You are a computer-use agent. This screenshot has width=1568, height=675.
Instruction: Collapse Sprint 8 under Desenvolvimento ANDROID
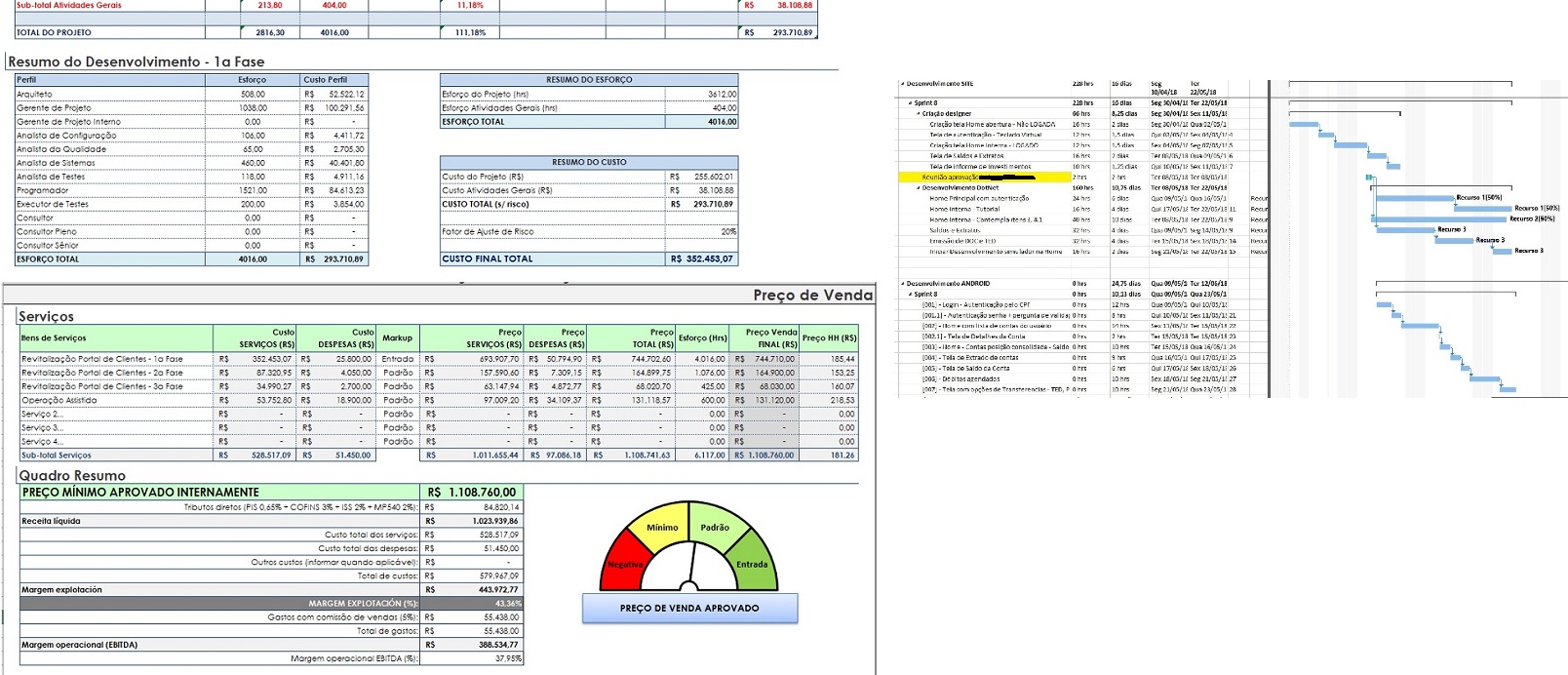pos(911,294)
